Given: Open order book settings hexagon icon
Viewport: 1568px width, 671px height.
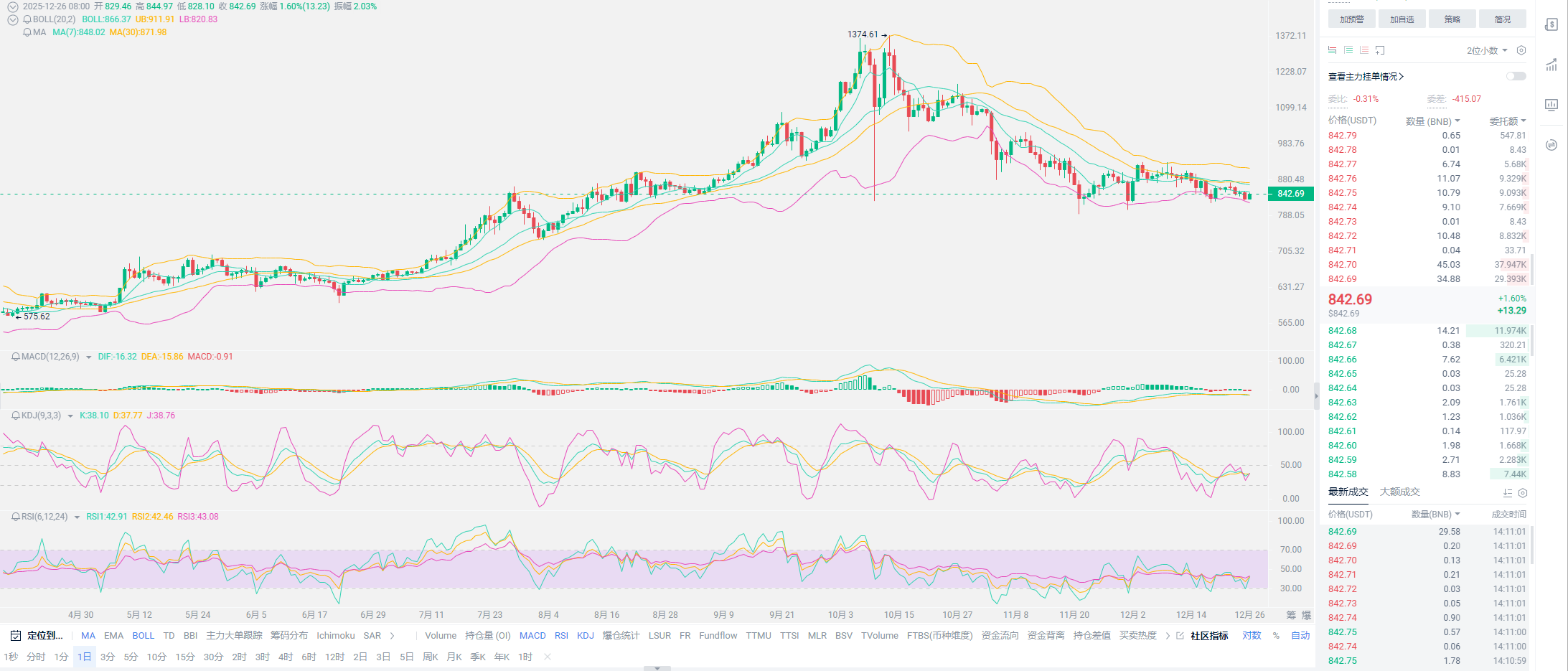Looking at the screenshot, I should [x=1521, y=50].
